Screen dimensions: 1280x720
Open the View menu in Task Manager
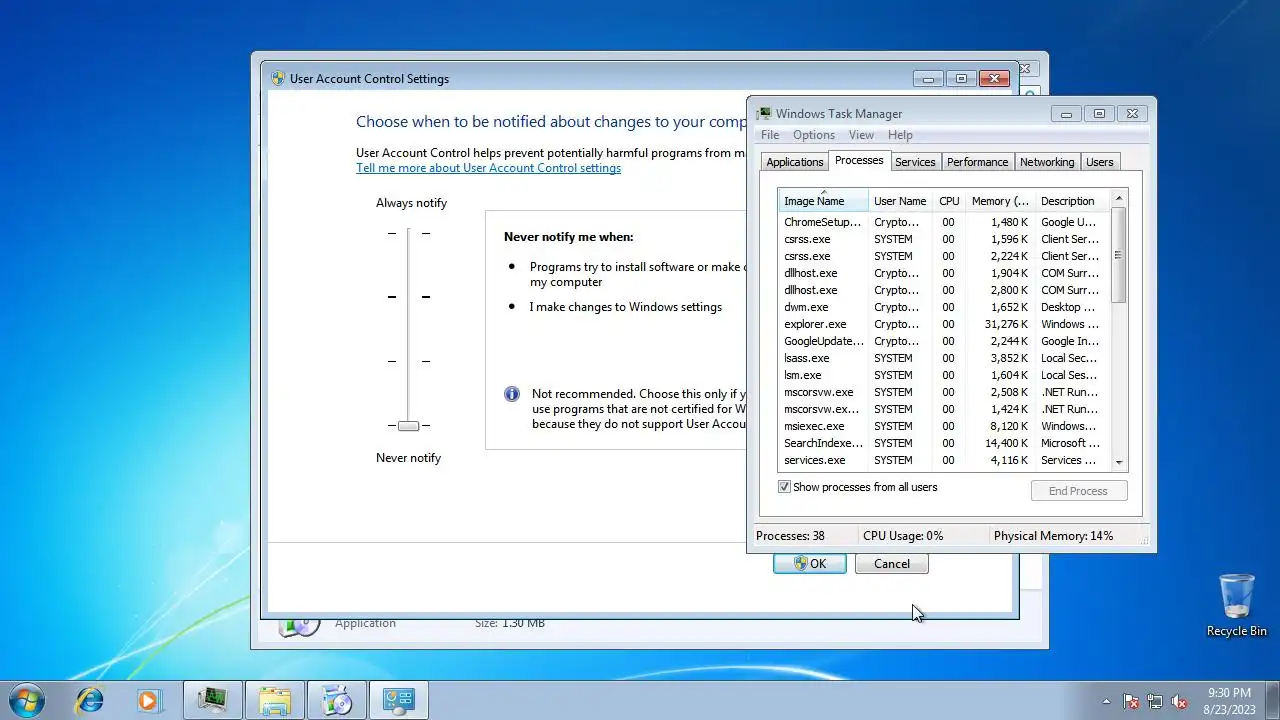[x=861, y=135]
